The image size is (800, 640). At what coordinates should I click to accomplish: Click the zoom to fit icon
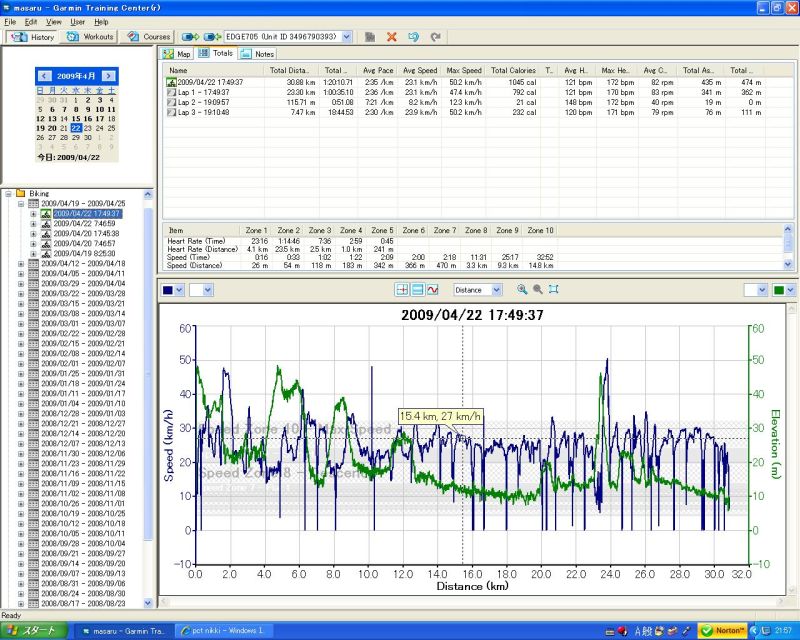coord(554,289)
